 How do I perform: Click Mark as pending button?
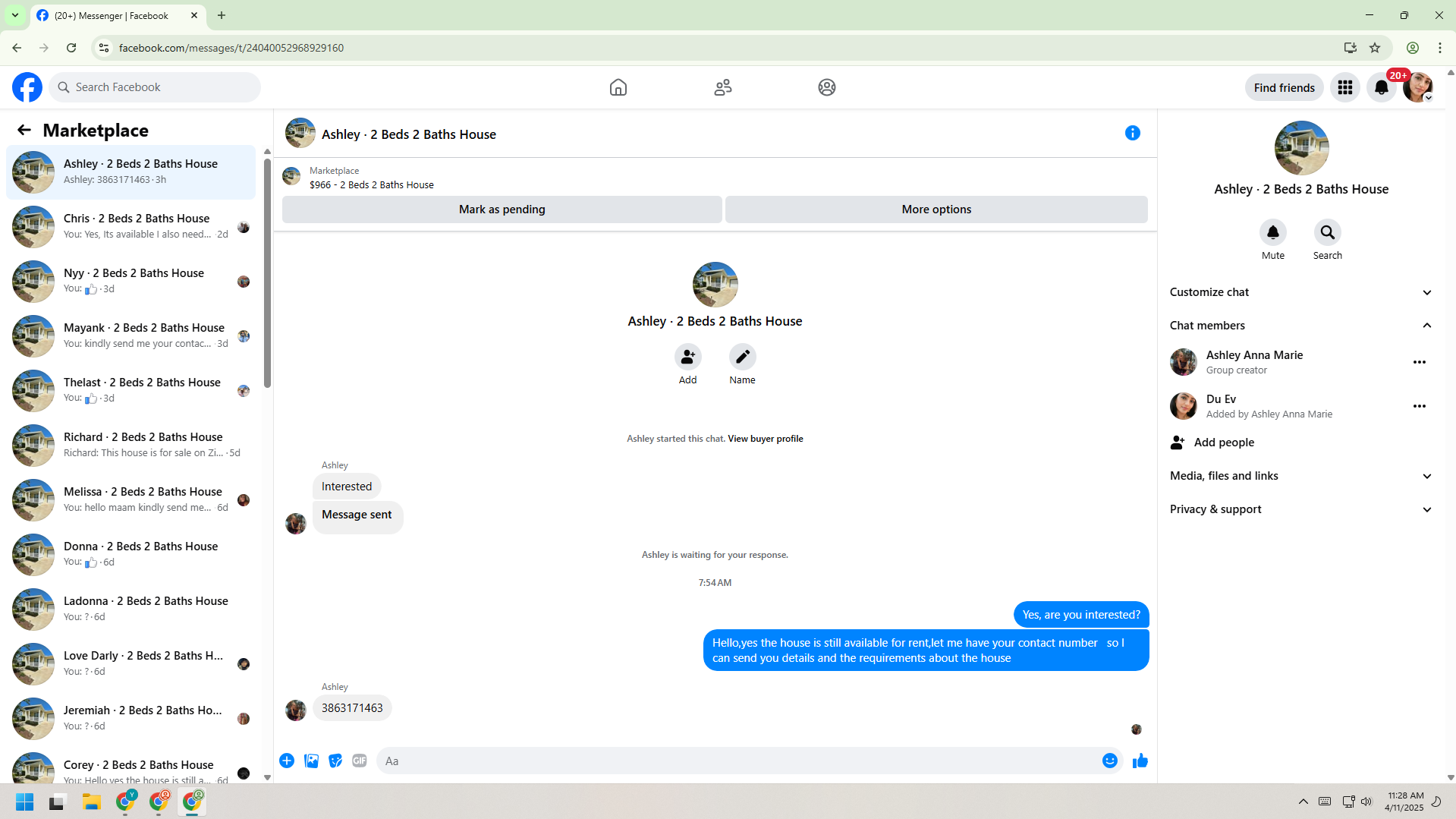pos(502,209)
